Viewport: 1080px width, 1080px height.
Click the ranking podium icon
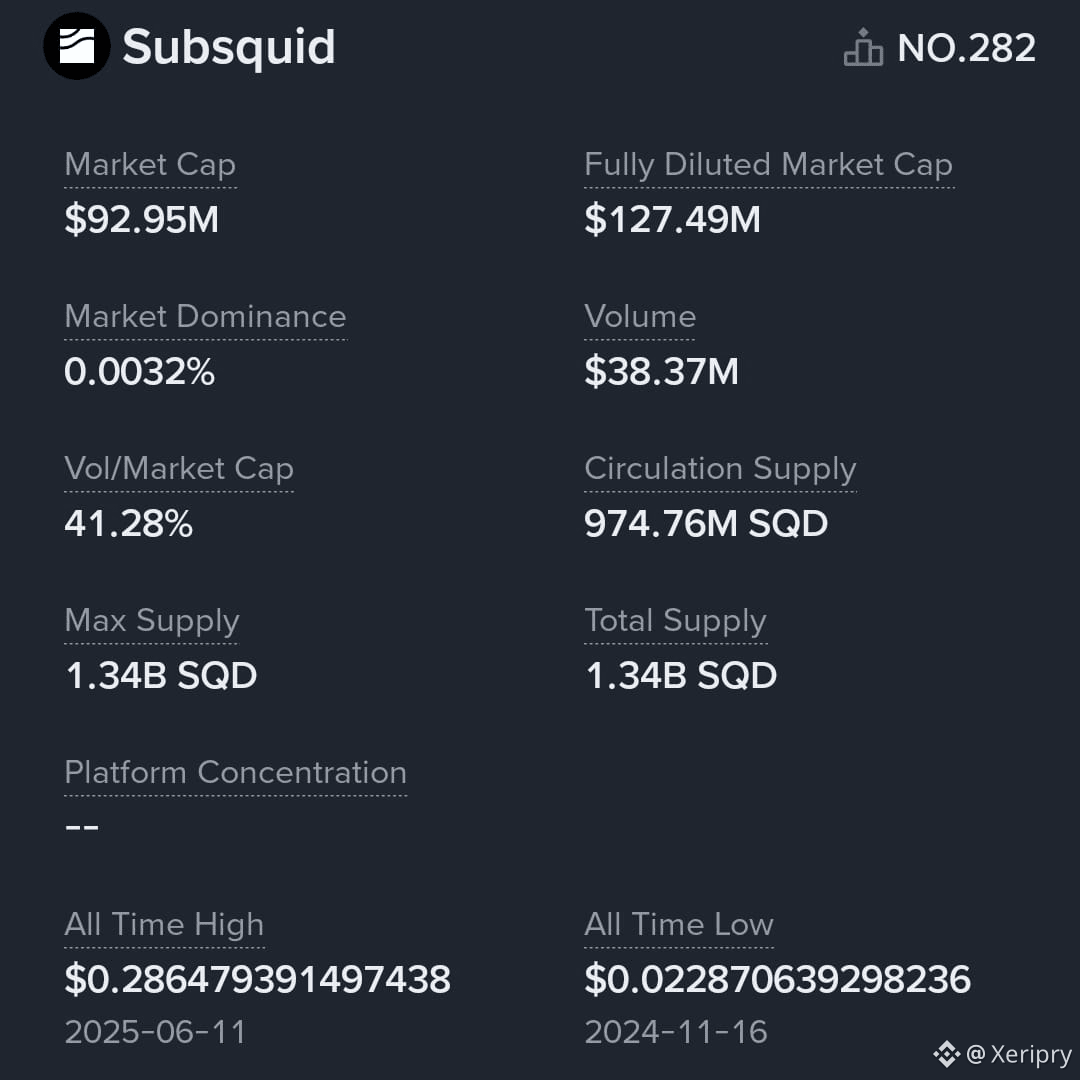point(863,47)
